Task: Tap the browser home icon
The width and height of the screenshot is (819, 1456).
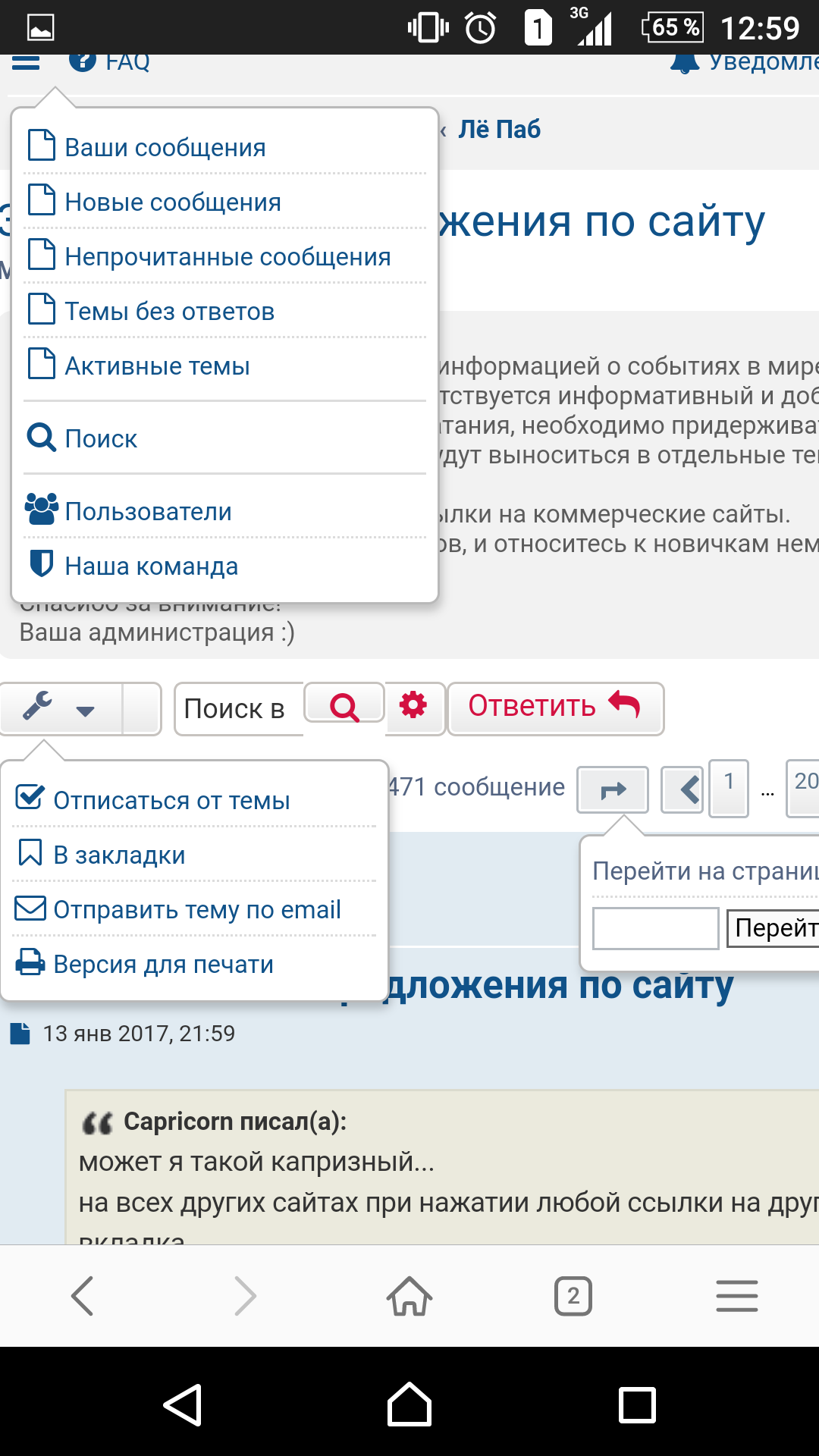Action: (409, 1296)
